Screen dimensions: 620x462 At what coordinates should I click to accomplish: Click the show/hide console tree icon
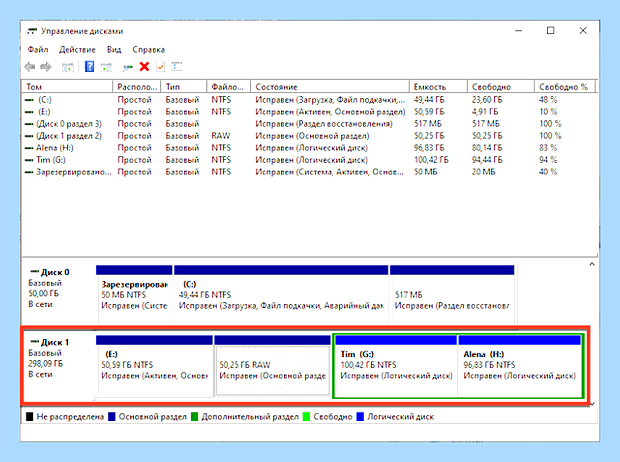click(68, 67)
